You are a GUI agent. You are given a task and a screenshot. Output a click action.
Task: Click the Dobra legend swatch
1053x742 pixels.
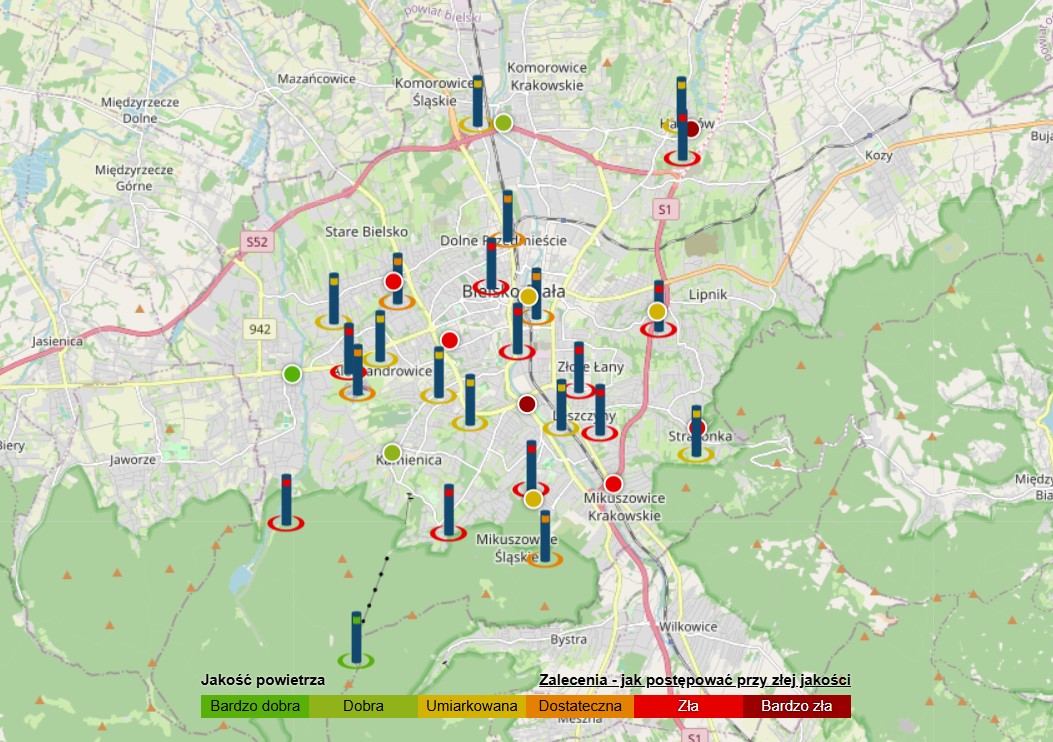coord(363,706)
